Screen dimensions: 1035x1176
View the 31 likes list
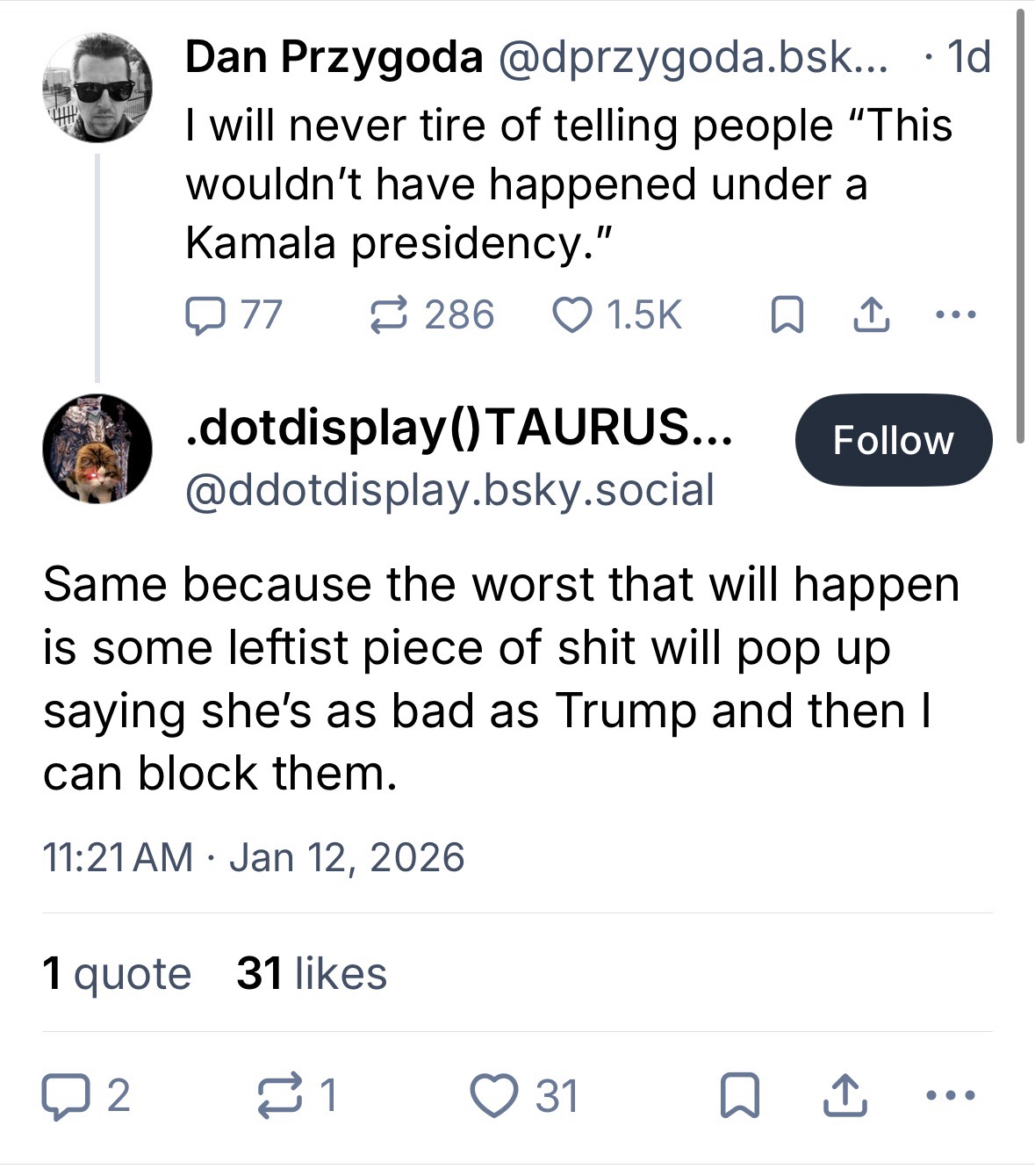coord(312,973)
